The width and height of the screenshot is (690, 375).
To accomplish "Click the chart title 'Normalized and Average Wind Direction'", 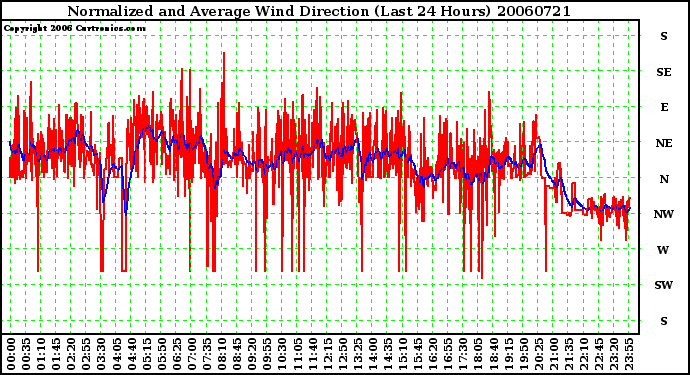I will 218,11.
